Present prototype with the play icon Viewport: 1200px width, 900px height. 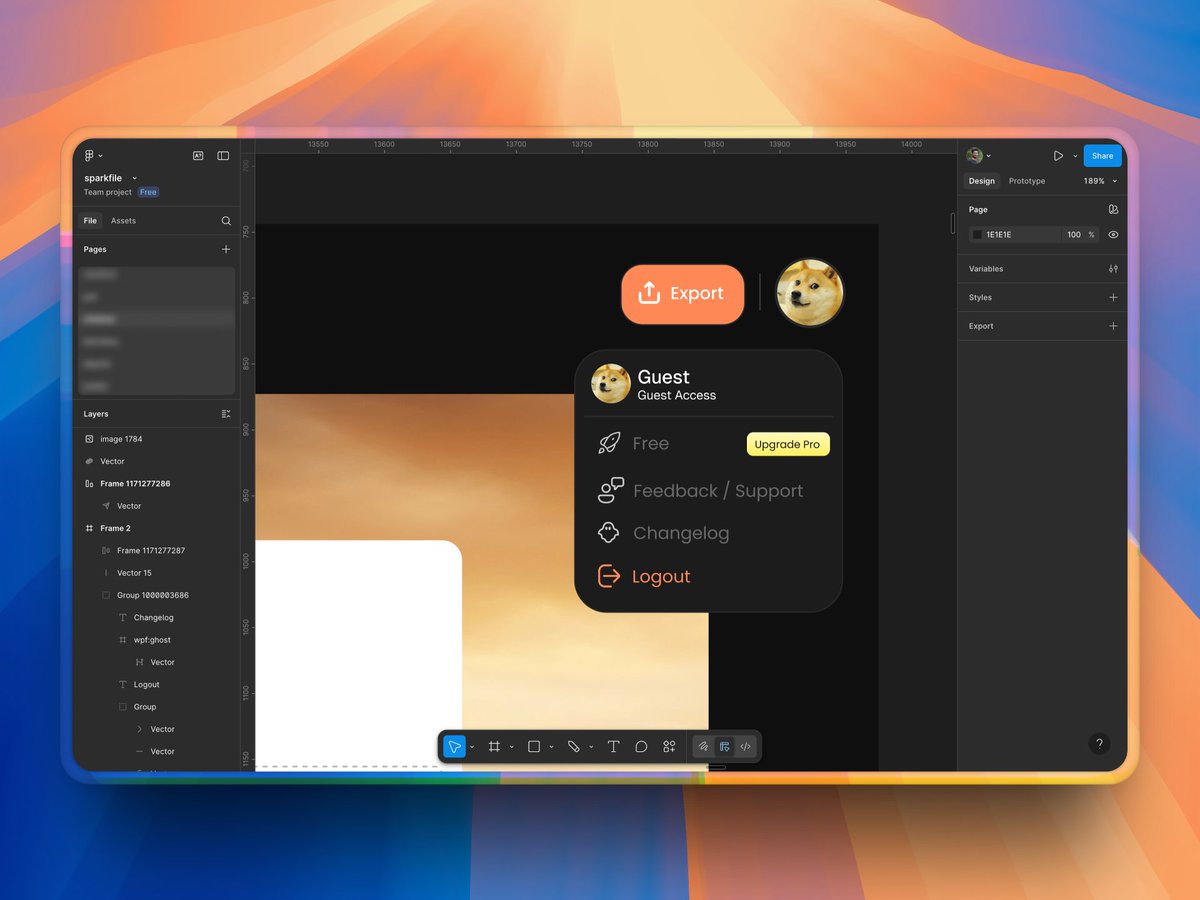pos(1058,156)
